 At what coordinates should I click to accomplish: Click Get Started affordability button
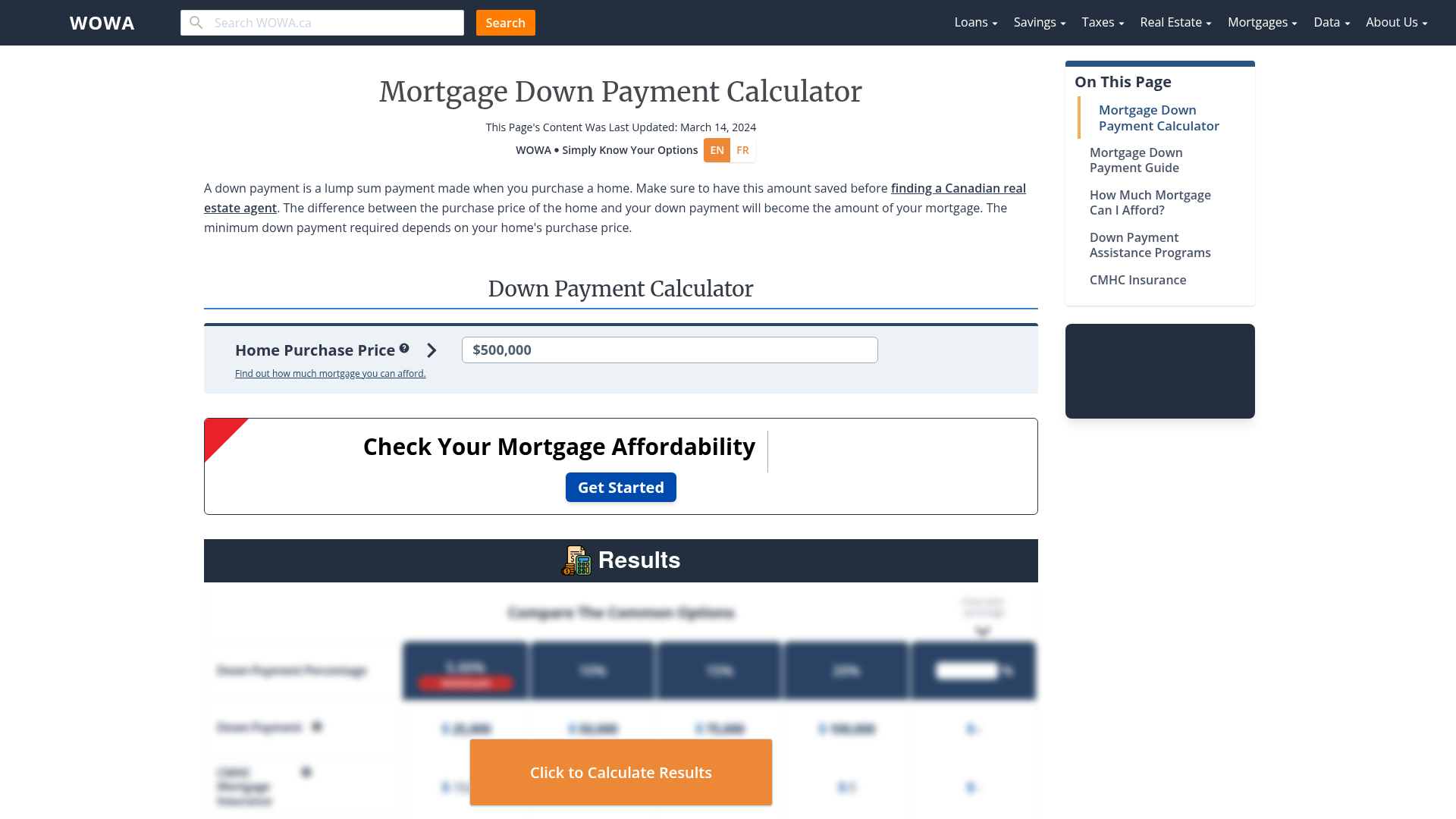pos(621,487)
